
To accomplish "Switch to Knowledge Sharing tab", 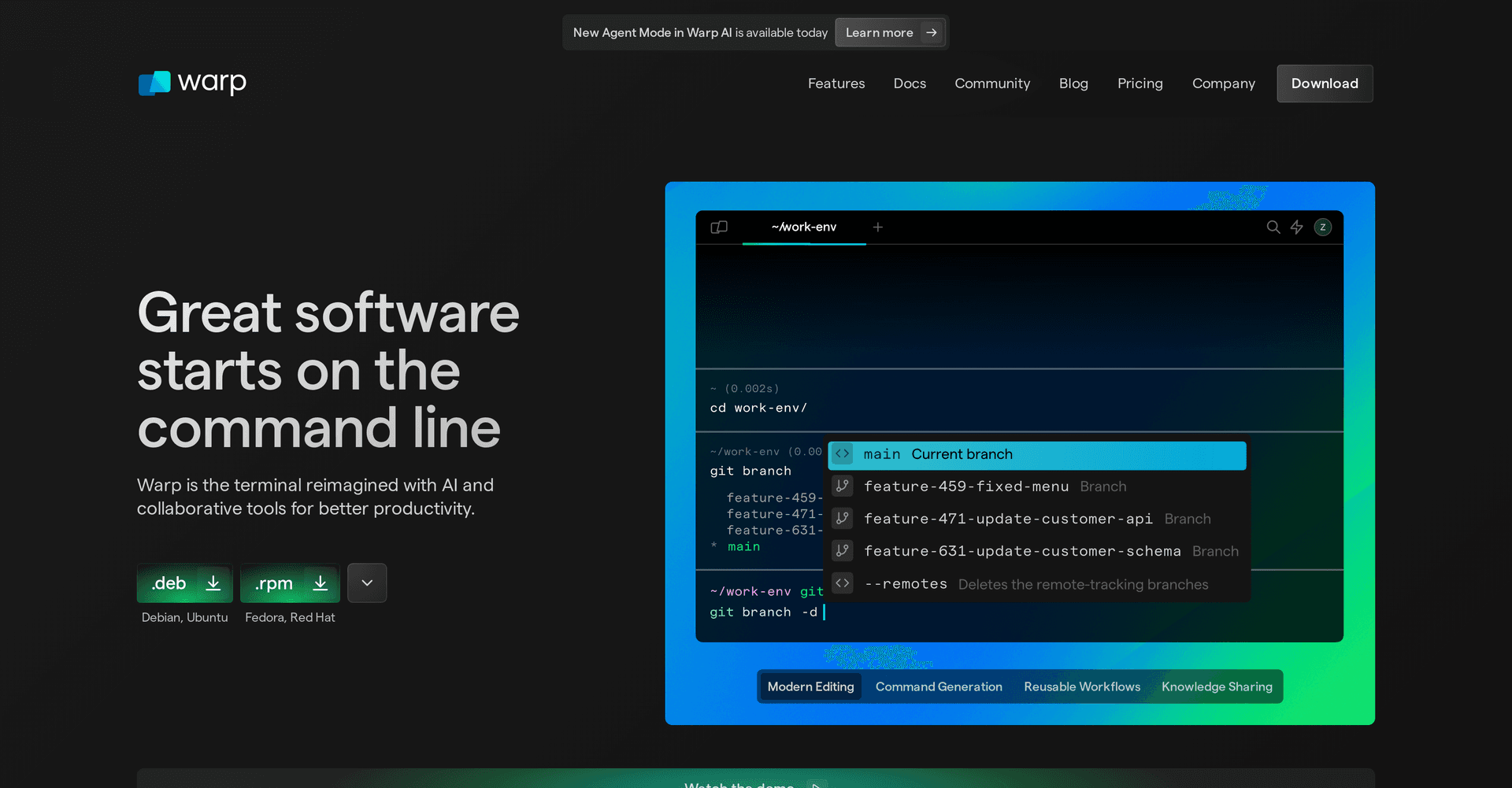I will (1217, 686).
